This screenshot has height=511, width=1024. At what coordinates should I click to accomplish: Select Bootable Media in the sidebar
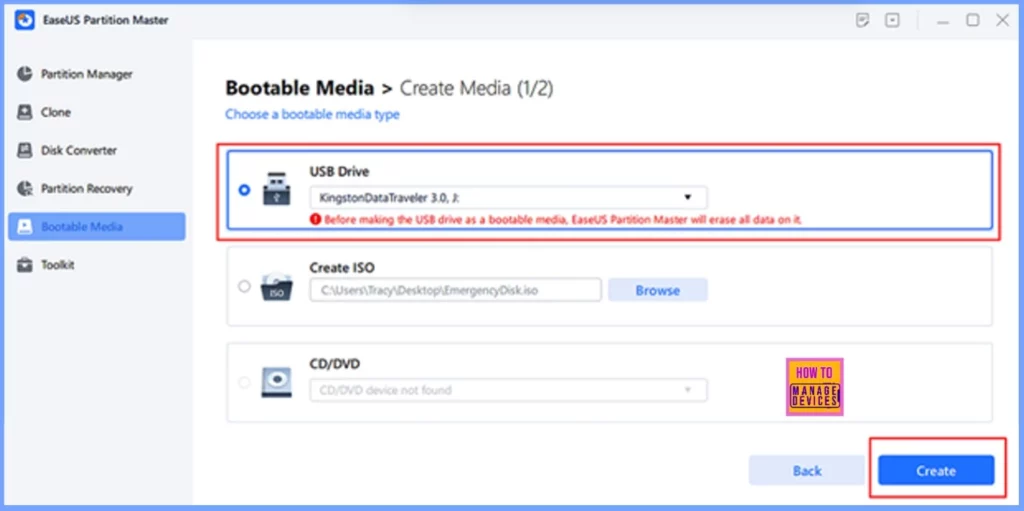97,227
